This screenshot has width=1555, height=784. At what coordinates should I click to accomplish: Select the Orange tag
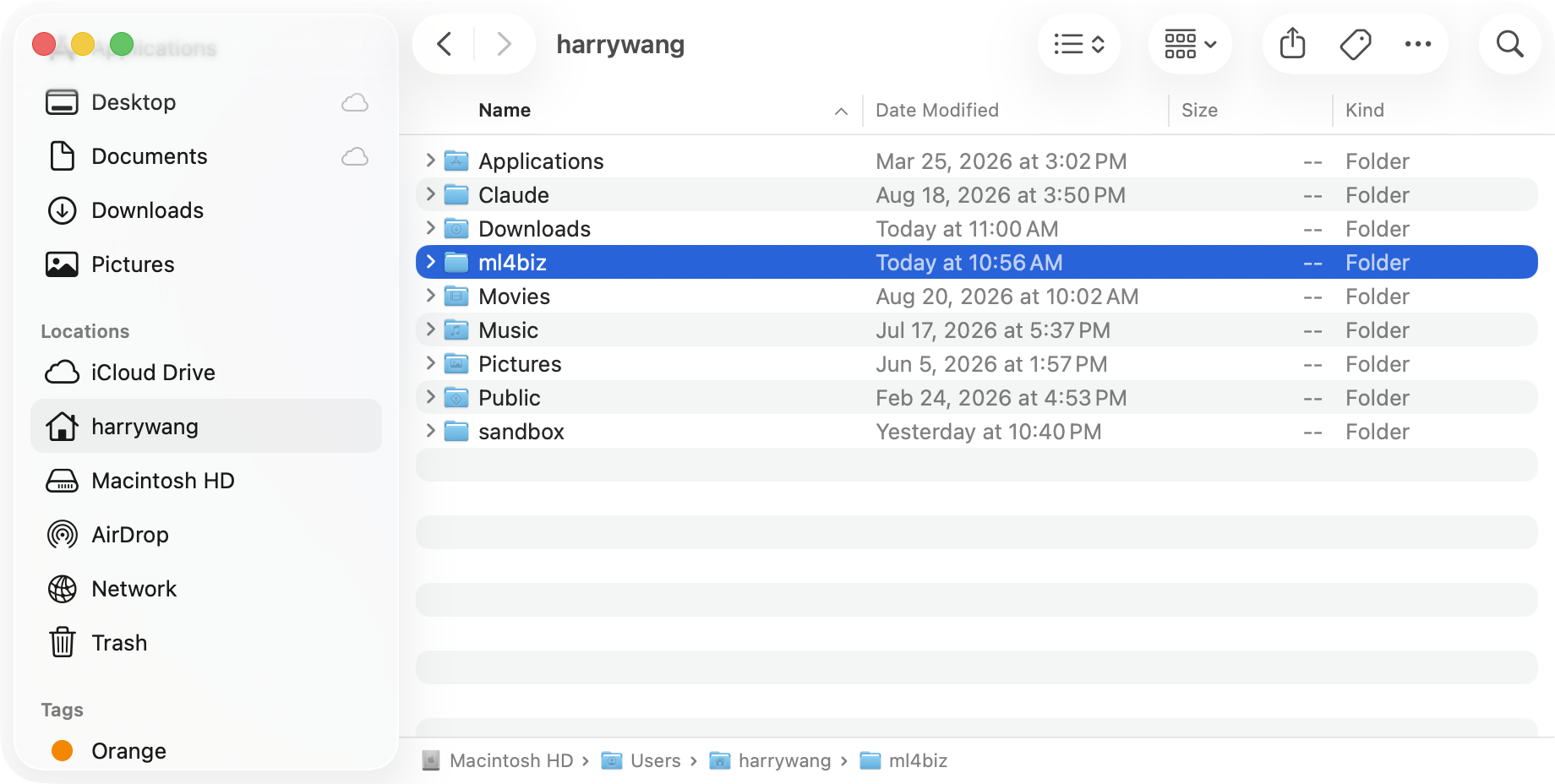(206, 751)
